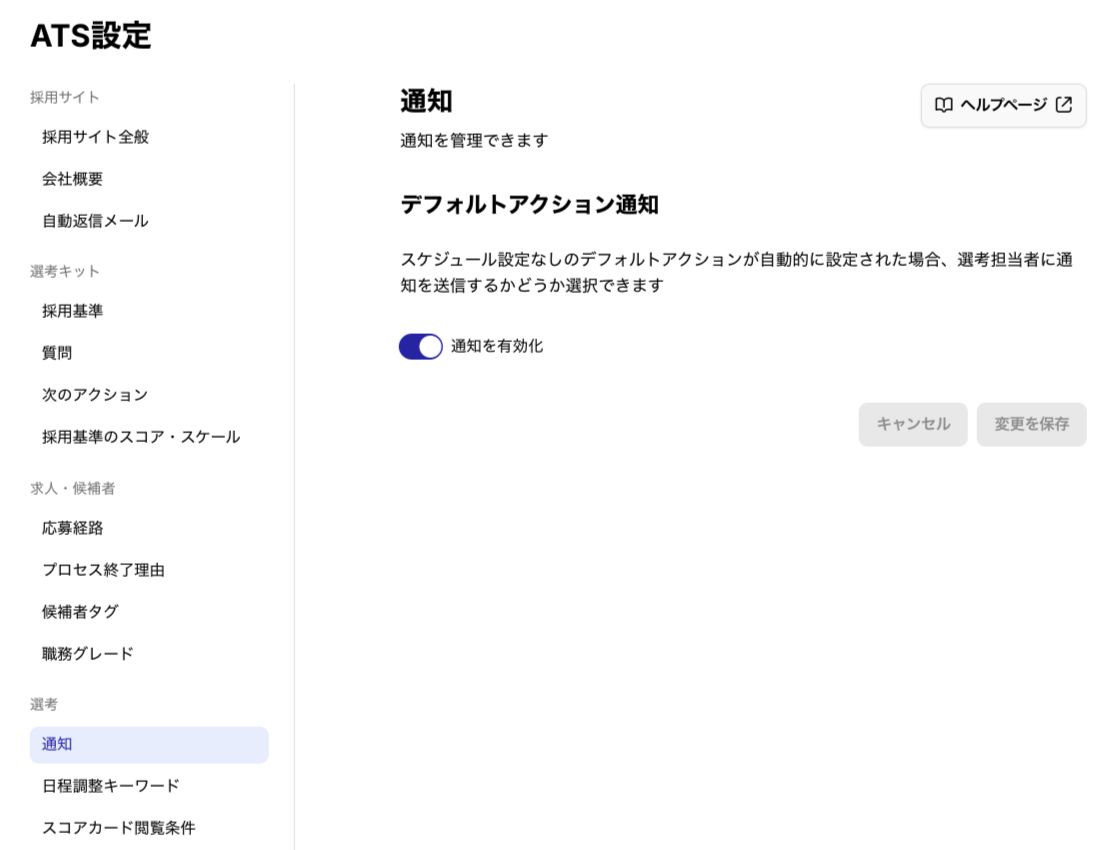This screenshot has width=1103, height=850.
Task: Open the 採用基準 settings
Action: [73, 311]
